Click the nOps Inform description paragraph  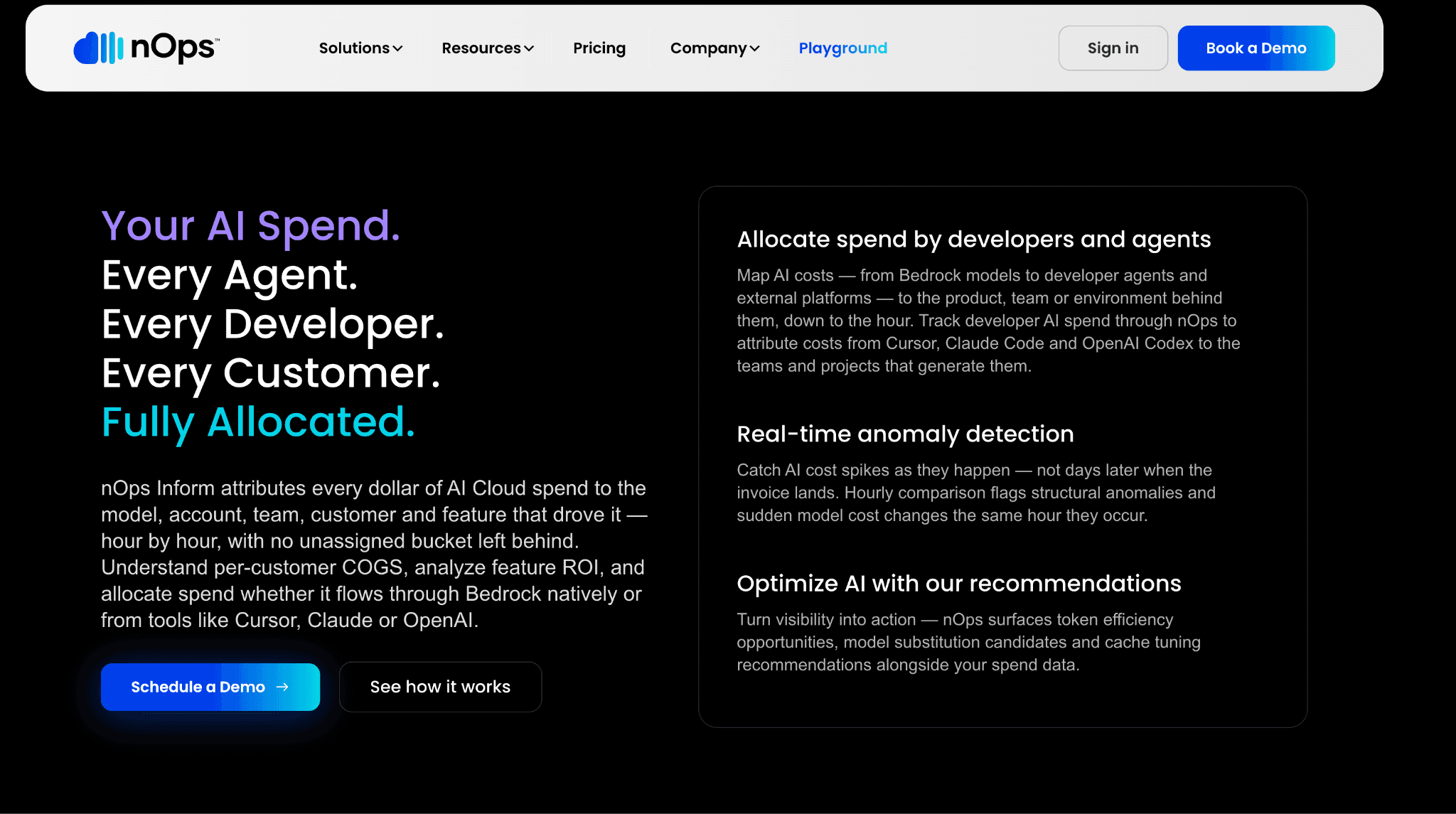click(x=374, y=554)
